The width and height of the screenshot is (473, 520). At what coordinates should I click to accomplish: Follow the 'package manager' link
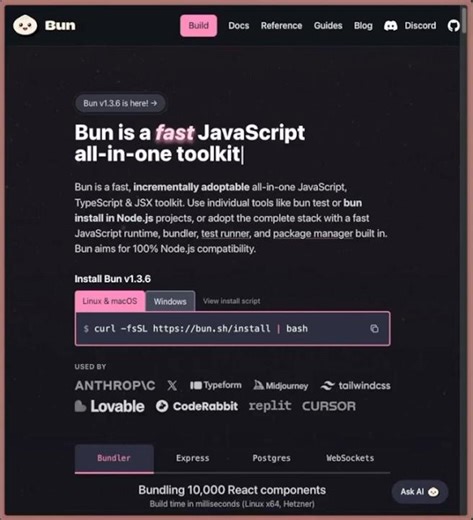point(313,234)
